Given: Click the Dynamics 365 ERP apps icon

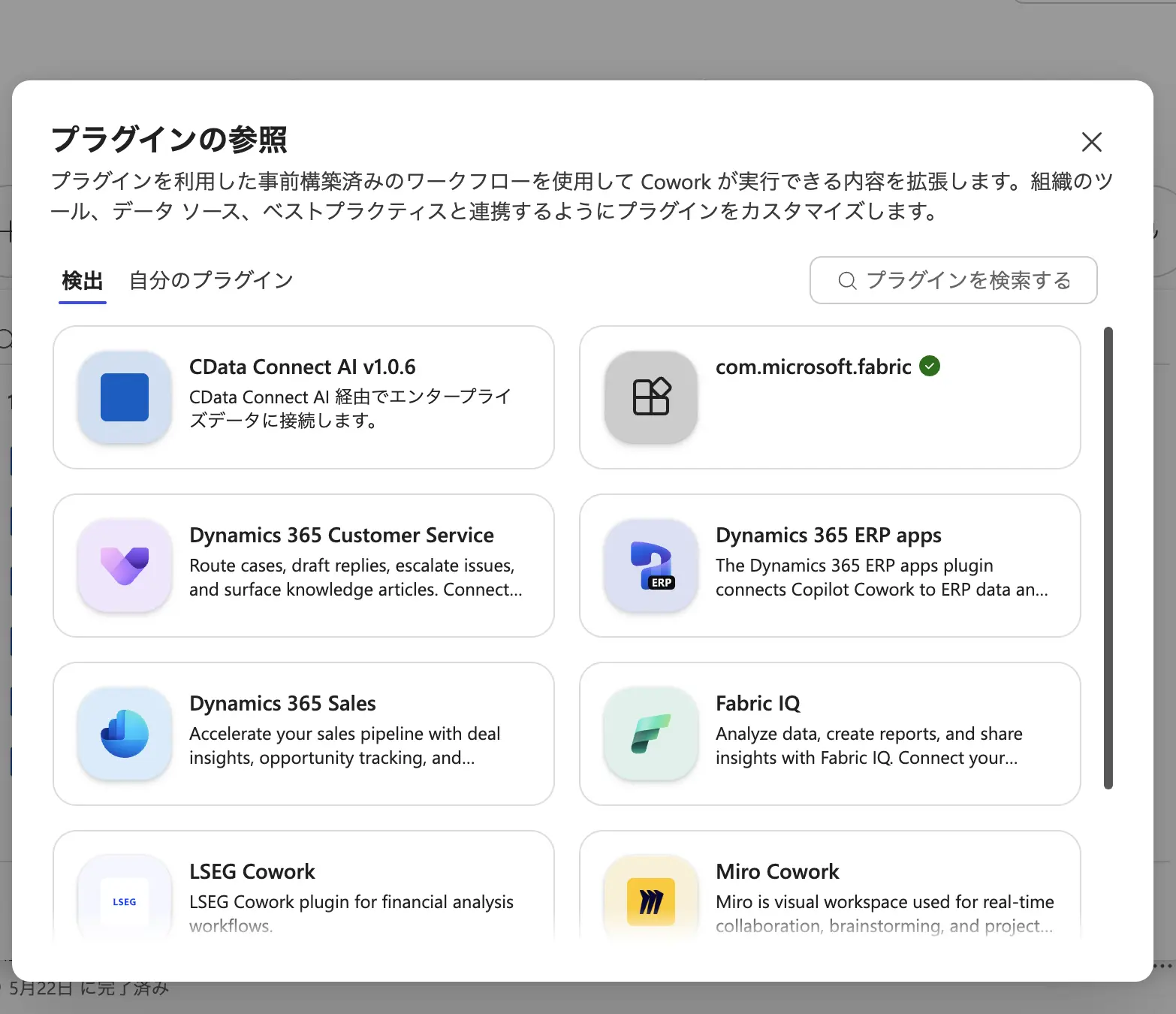Looking at the screenshot, I should click(652, 566).
